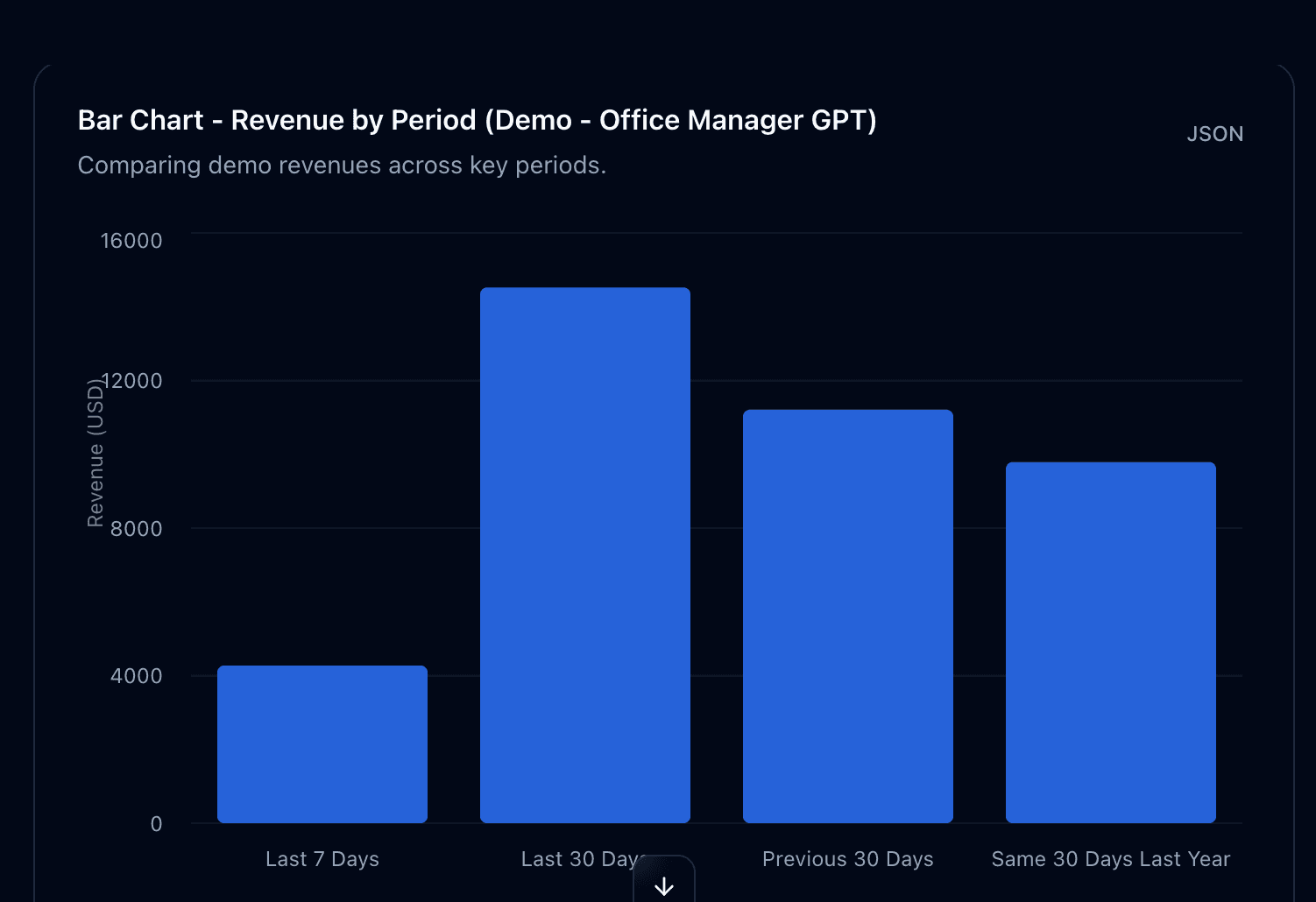This screenshot has height=902, width=1316.
Task: Click the 0 value on the y-axis
Action: point(156,824)
